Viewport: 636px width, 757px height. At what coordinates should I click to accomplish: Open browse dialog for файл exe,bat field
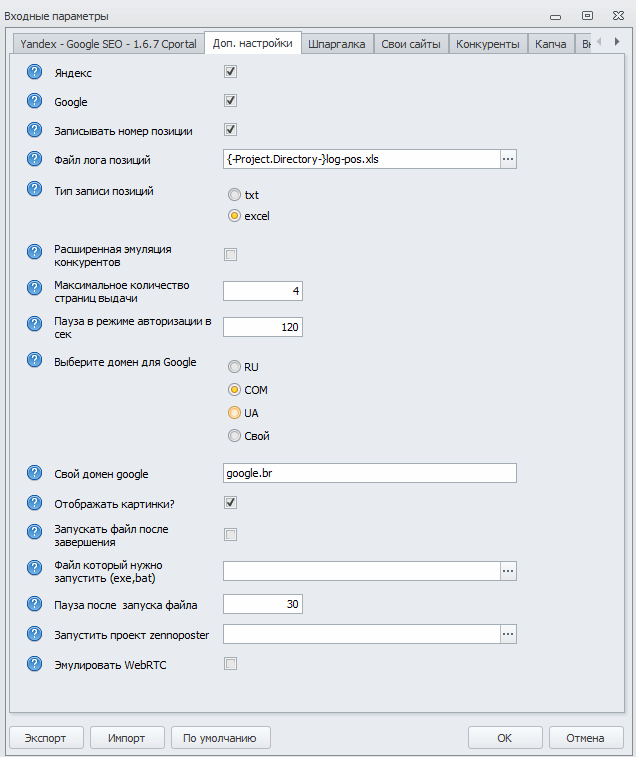click(x=508, y=570)
